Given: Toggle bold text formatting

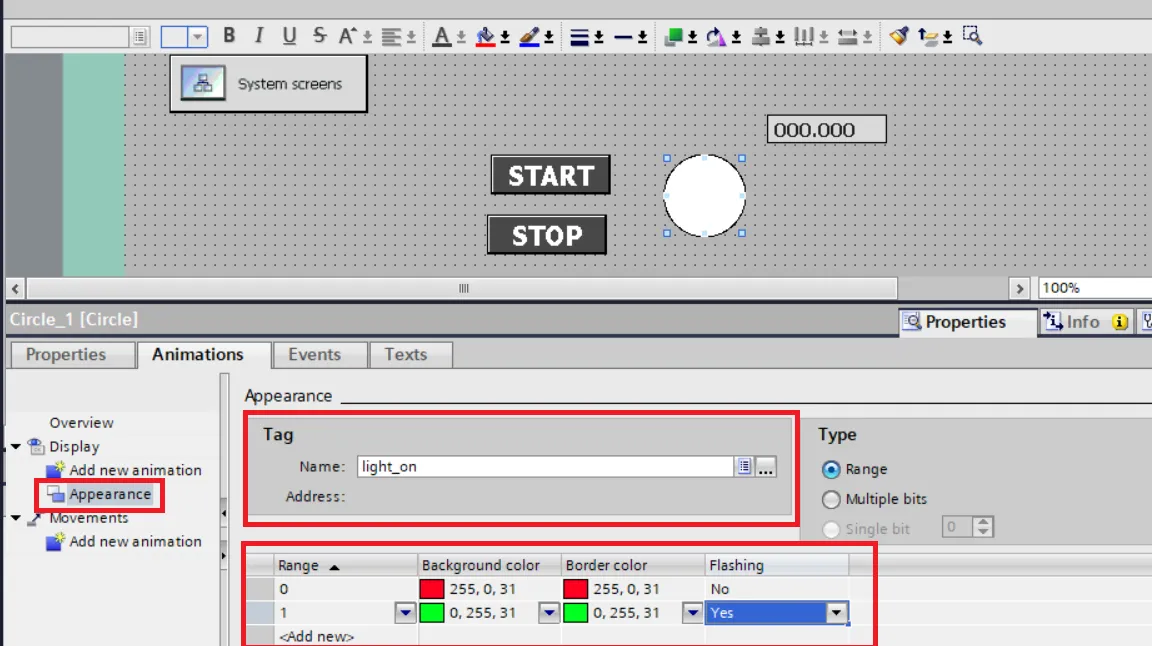Looking at the screenshot, I should [x=229, y=35].
